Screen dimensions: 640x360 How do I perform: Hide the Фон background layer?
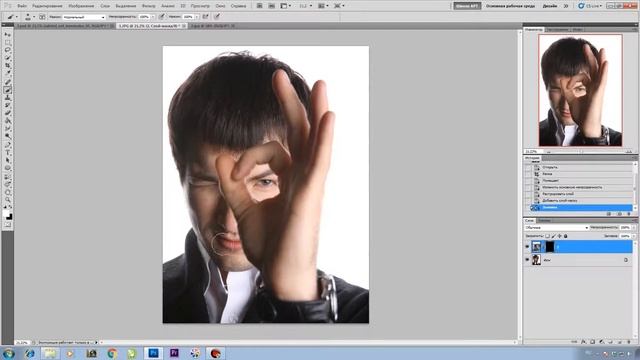pos(527,260)
